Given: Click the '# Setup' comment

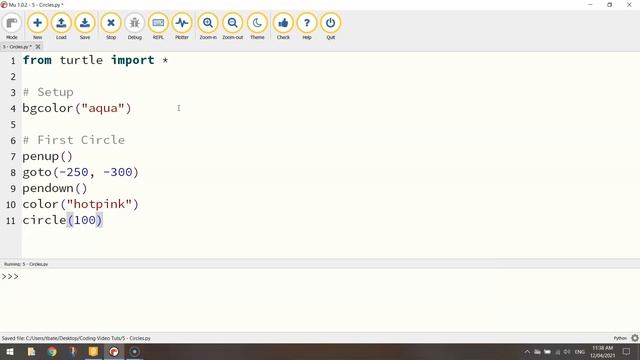Looking at the screenshot, I should (48, 92).
